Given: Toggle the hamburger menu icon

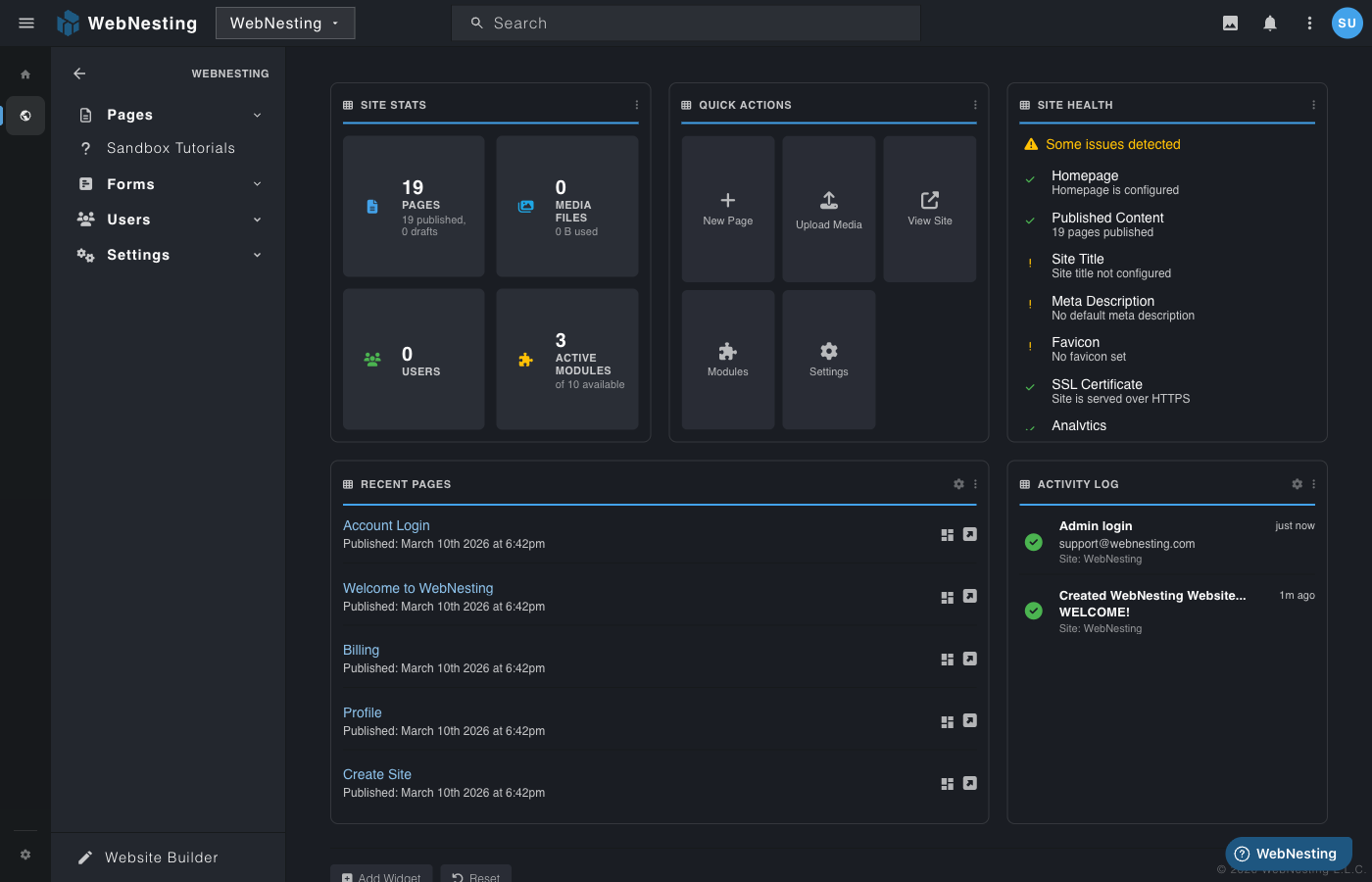Looking at the screenshot, I should coord(25,23).
